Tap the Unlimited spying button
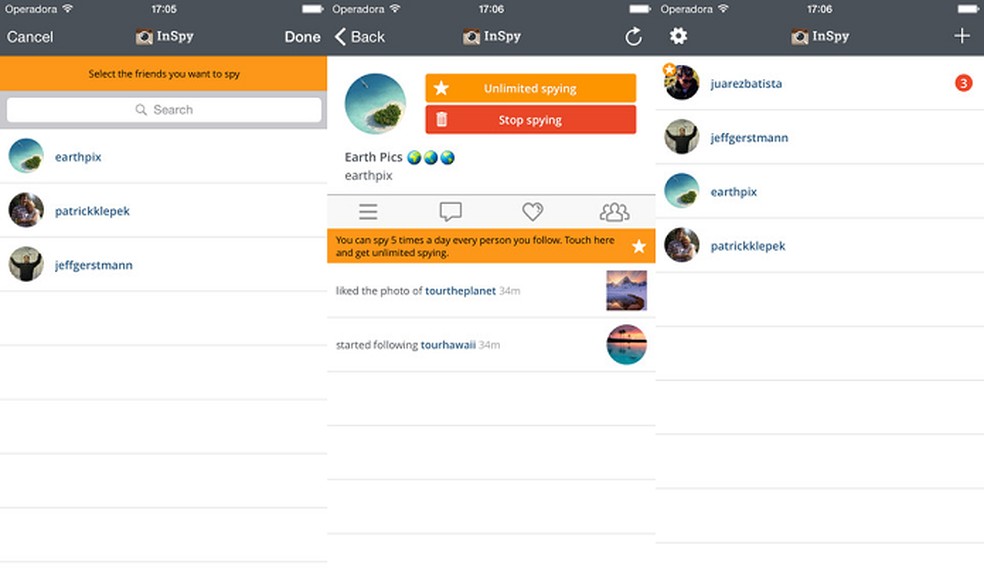The width and height of the screenshot is (984, 582). pyautogui.click(x=530, y=88)
